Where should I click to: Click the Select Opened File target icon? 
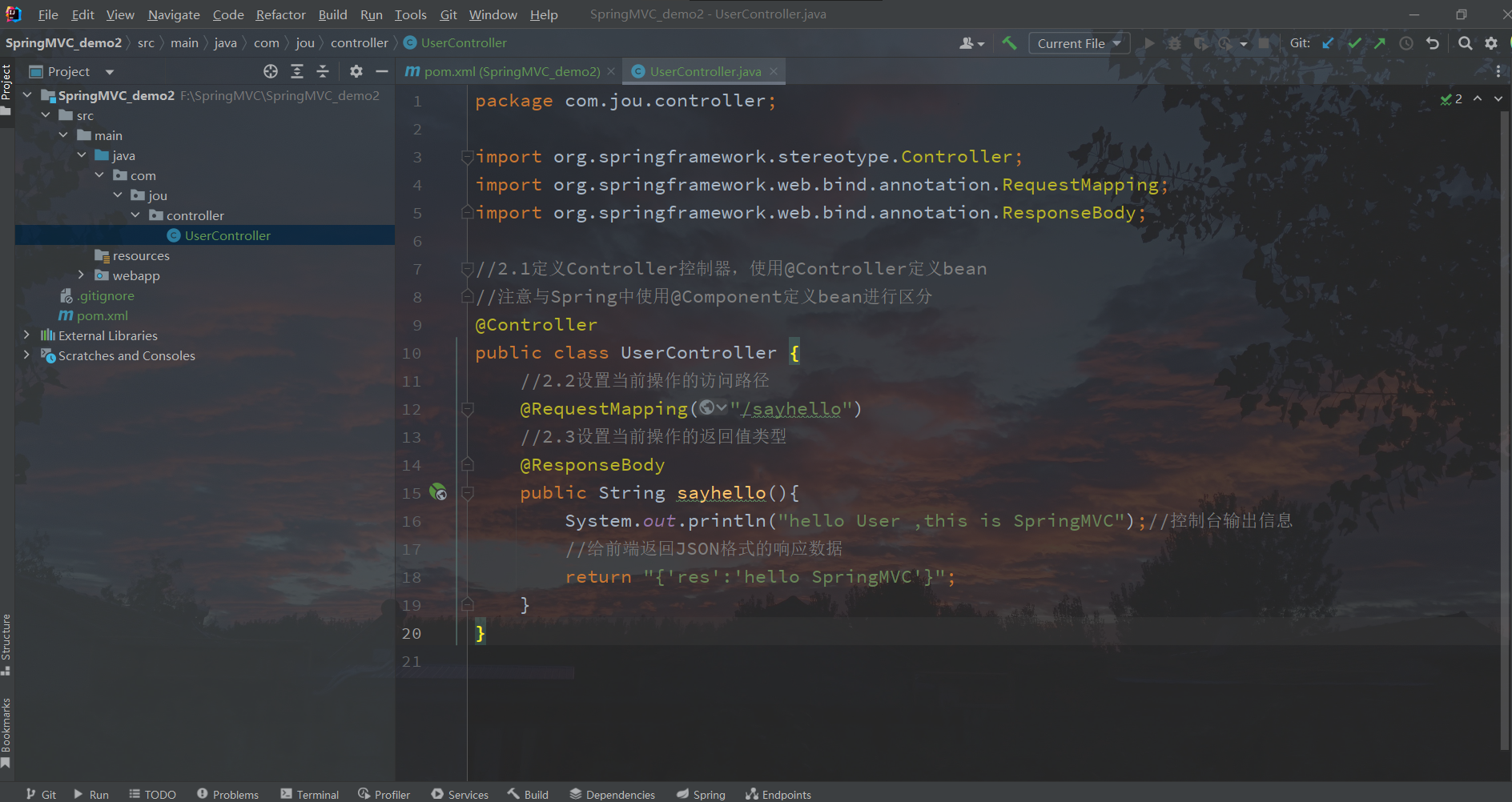(271, 71)
